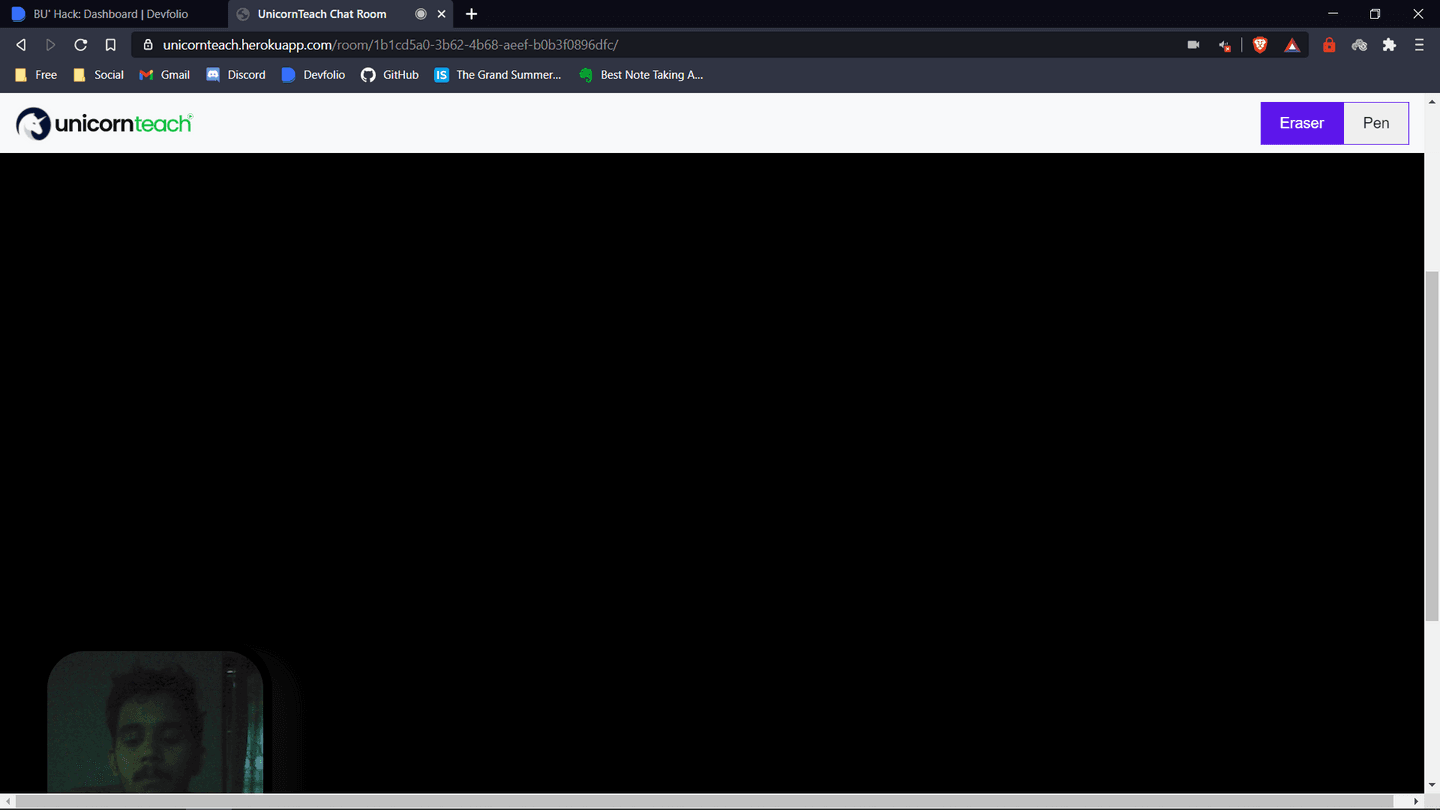Go forward with the browser forward arrow

51,45
